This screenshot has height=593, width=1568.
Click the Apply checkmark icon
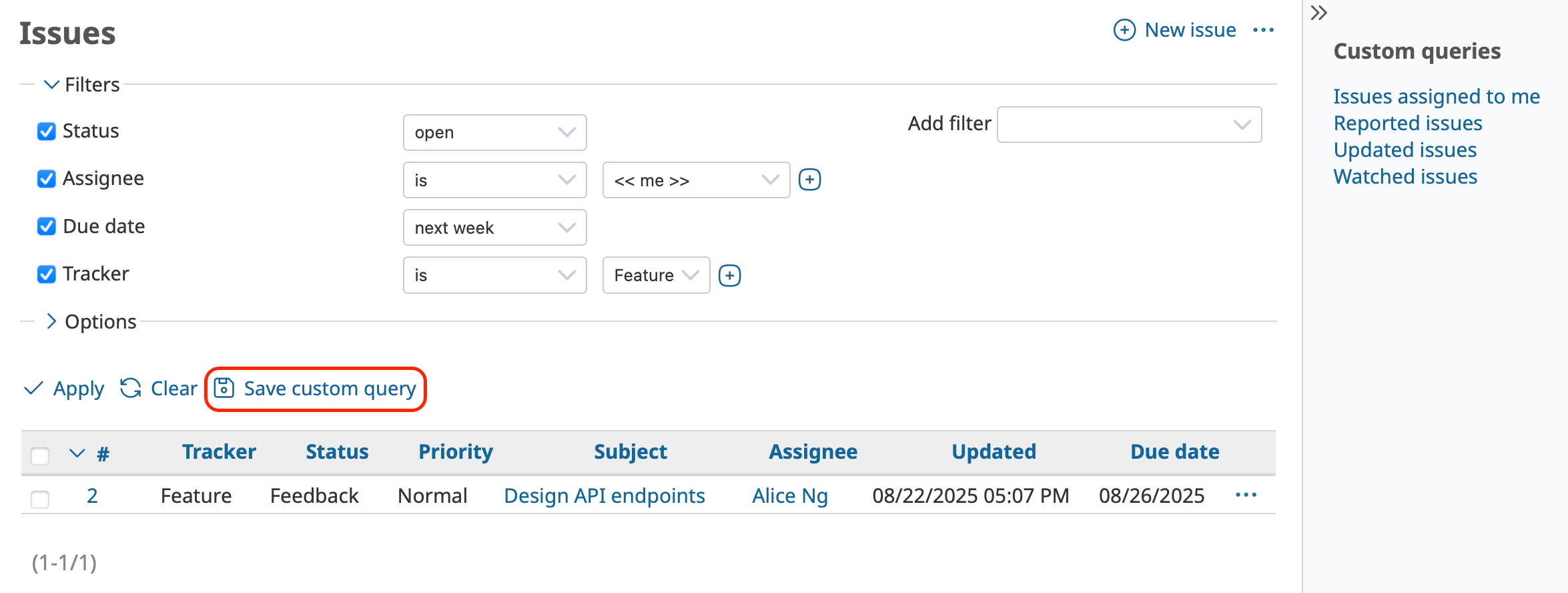pos(33,388)
